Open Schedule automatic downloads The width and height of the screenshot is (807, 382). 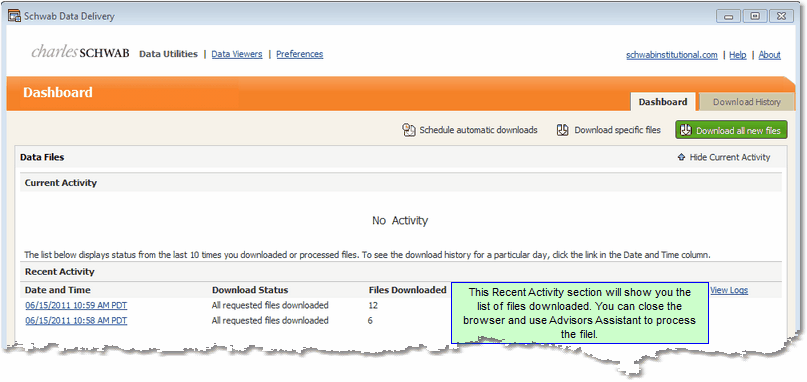pos(469,130)
